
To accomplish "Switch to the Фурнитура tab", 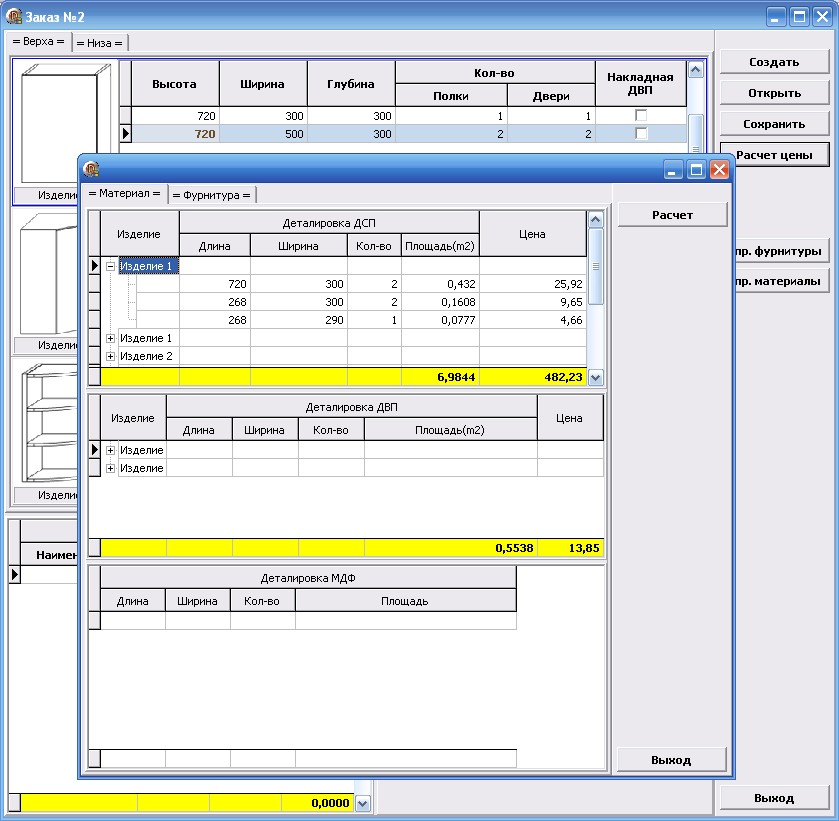I will (211, 195).
